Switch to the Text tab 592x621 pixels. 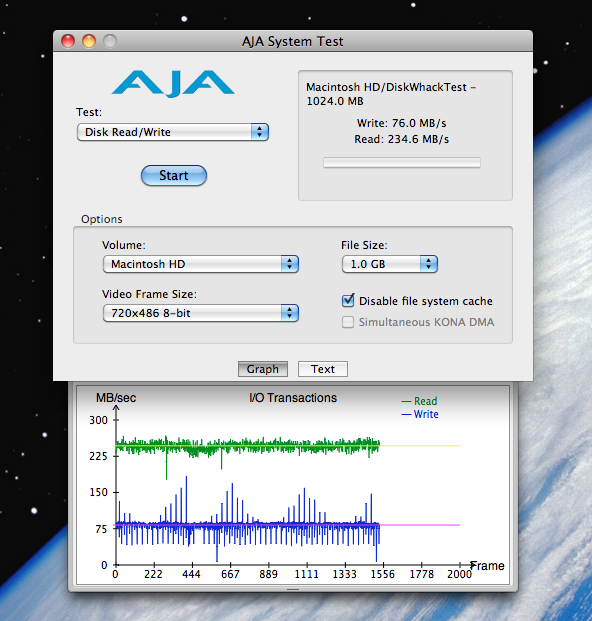pos(323,369)
